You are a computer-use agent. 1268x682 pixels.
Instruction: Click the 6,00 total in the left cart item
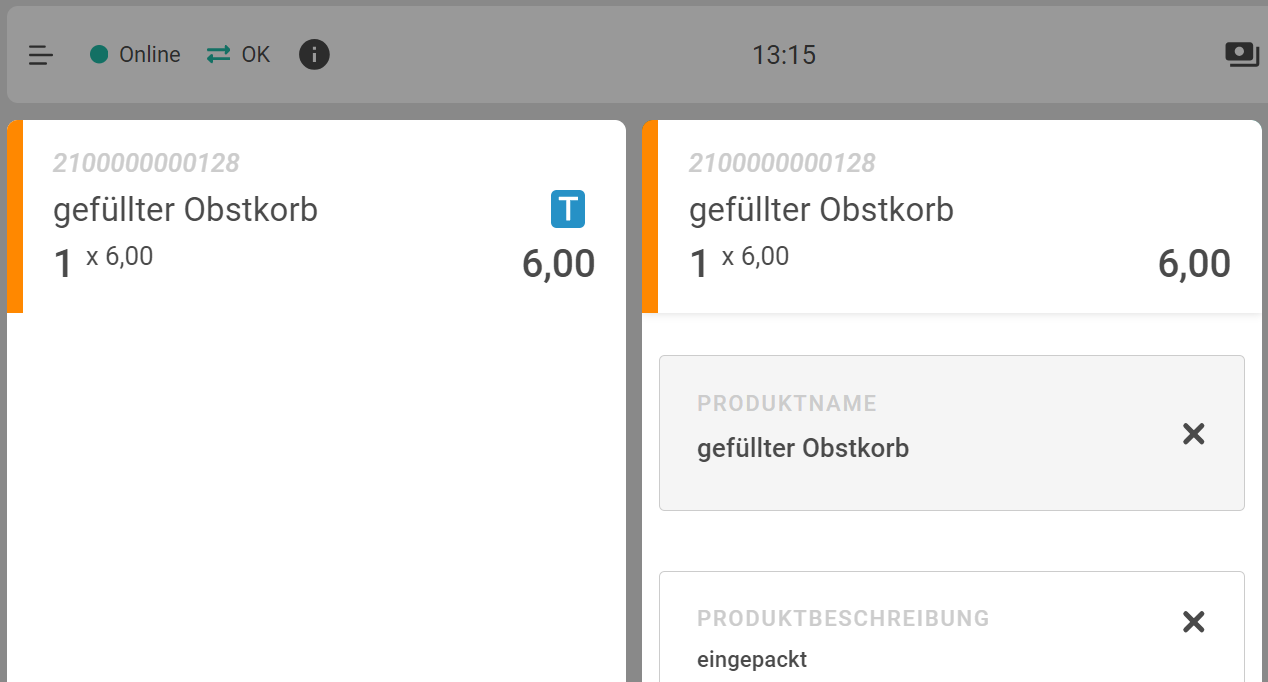[x=558, y=264]
